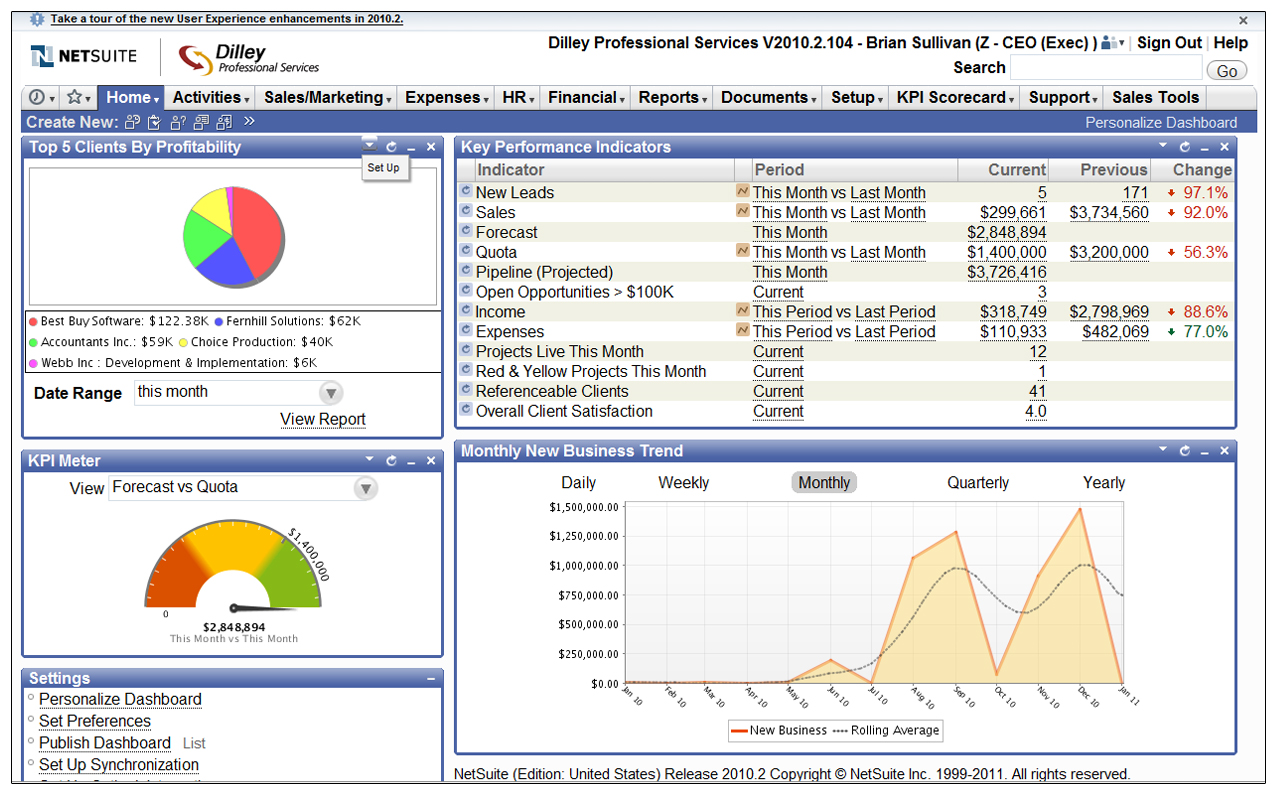Switch trend chart to Quarterly

click(x=978, y=483)
